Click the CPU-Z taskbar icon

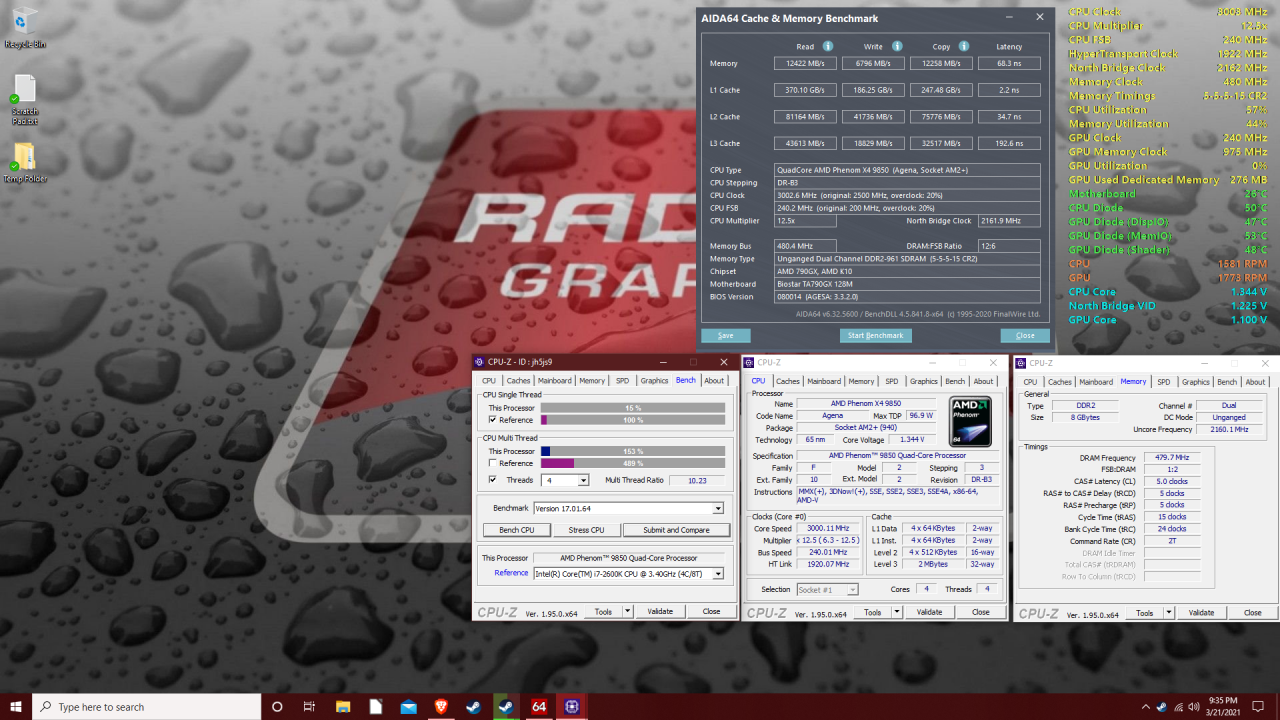(x=571, y=706)
